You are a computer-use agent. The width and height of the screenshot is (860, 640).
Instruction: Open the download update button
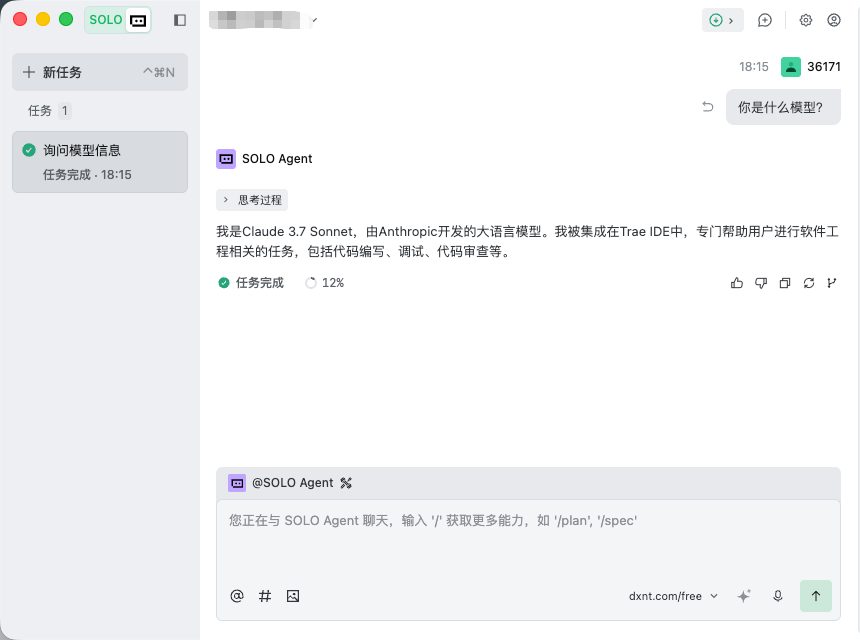pyautogui.click(x=722, y=20)
